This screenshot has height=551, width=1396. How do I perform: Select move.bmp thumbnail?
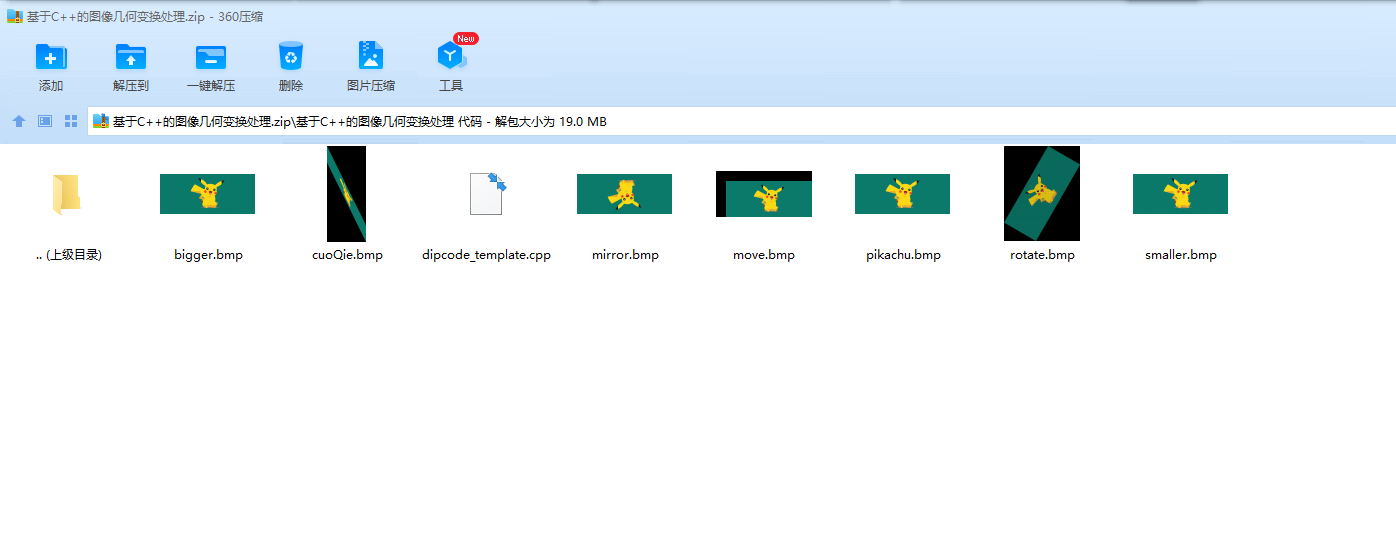764,194
